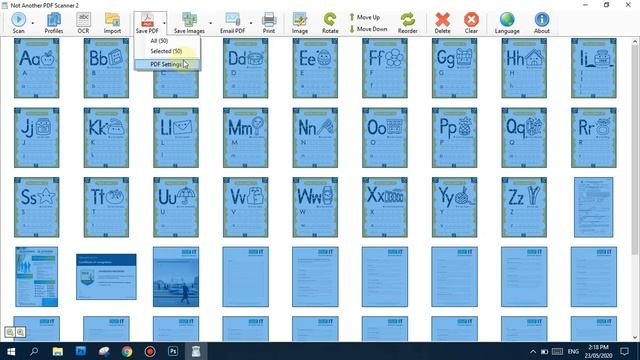Select the Ww alphabet page thumbnail
The height and width of the screenshot is (360, 640).
click(315, 207)
